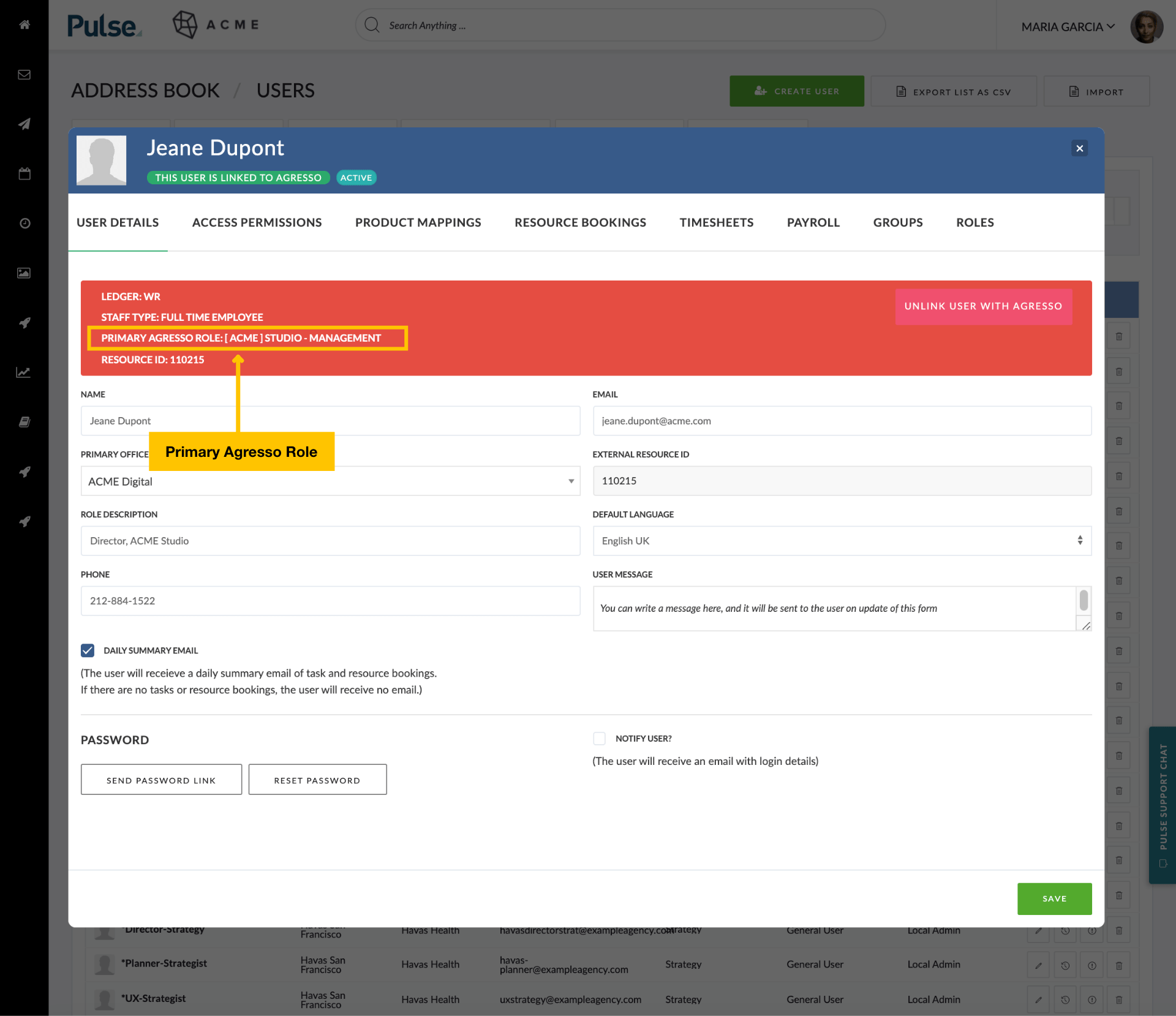1176x1016 pixels.
Task: Open the Roles tab
Action: [974, 222]
